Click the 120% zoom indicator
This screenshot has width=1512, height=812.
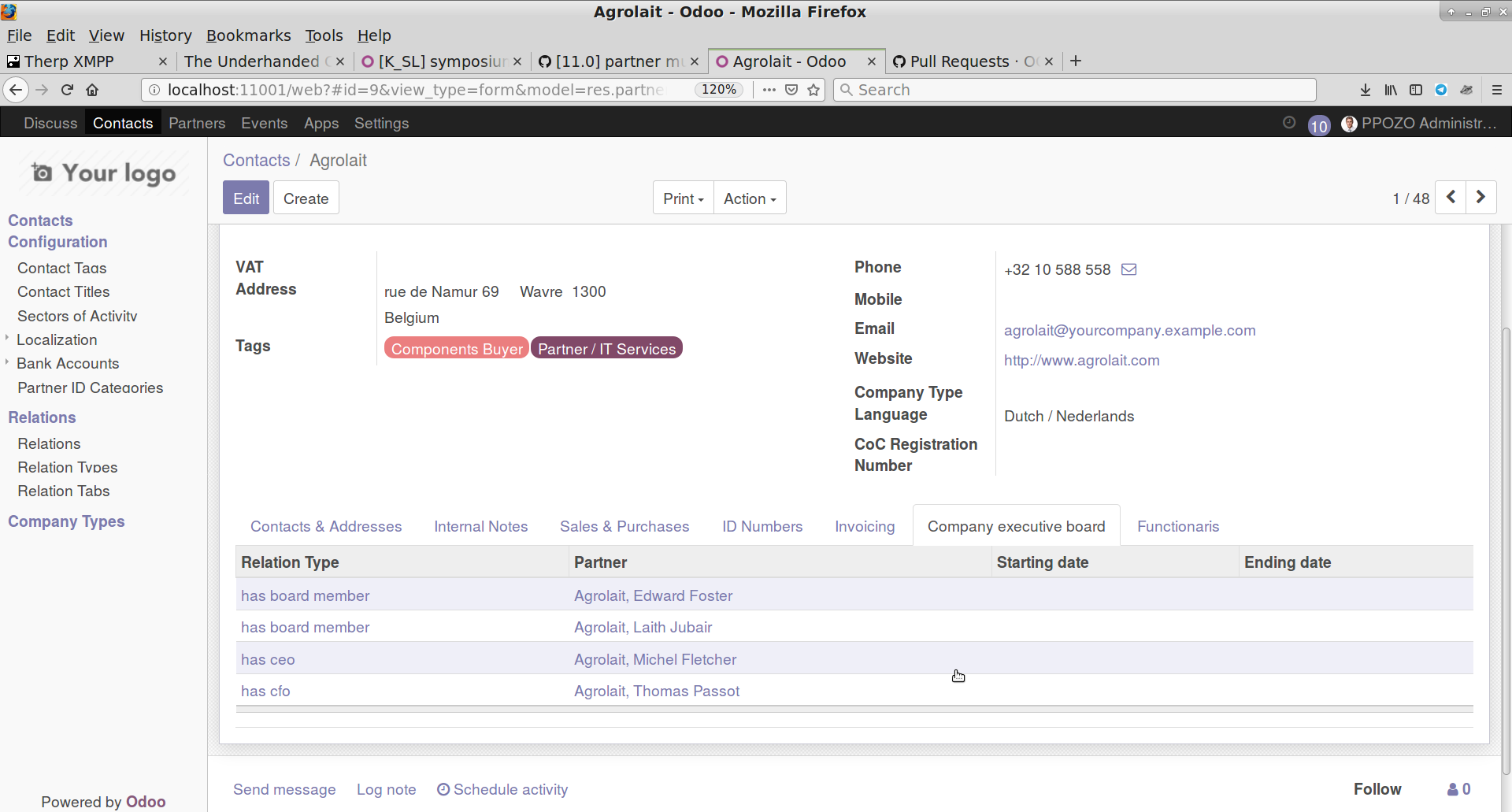click(719, 90)
